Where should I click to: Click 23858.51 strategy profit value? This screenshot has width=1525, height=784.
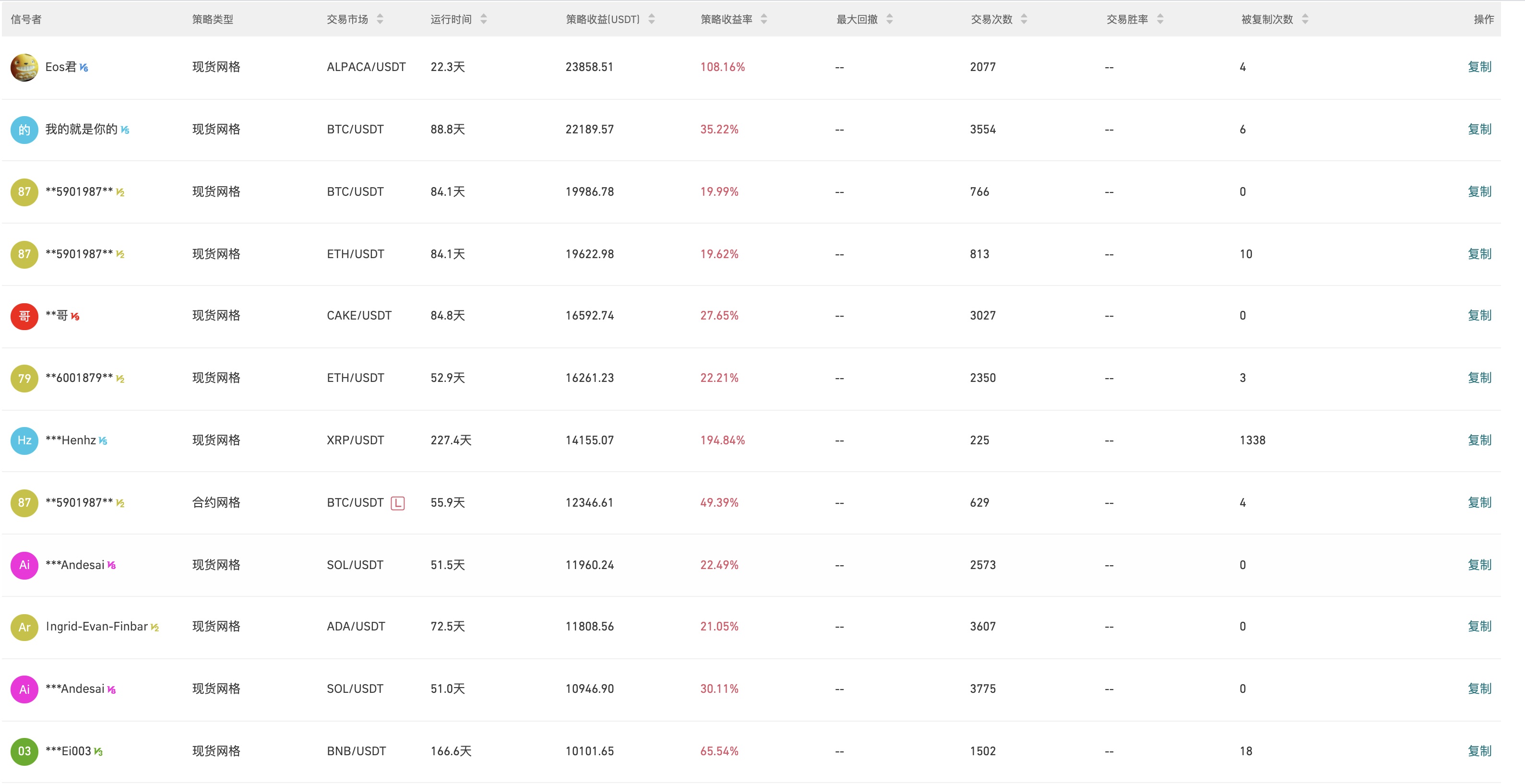[x=589, y=67]
